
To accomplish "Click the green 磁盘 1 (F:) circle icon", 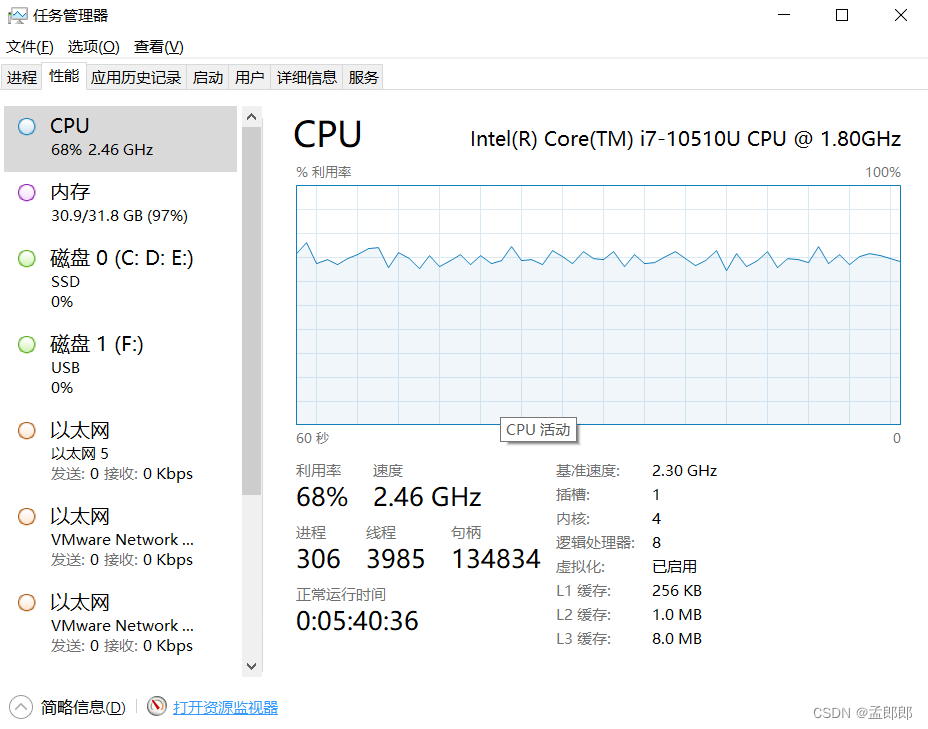I will click(x=27, y=344).
